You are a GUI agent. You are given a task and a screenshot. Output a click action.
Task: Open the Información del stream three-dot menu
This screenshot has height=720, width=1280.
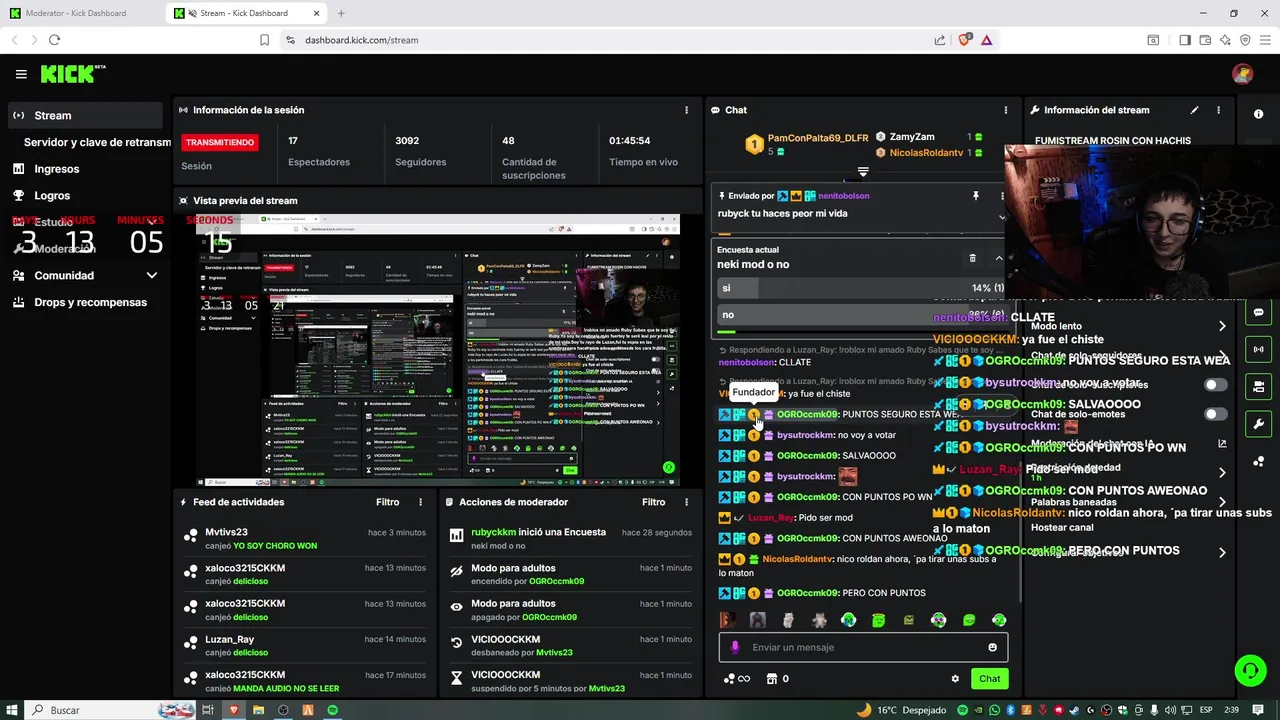[x=1218, y=110]
